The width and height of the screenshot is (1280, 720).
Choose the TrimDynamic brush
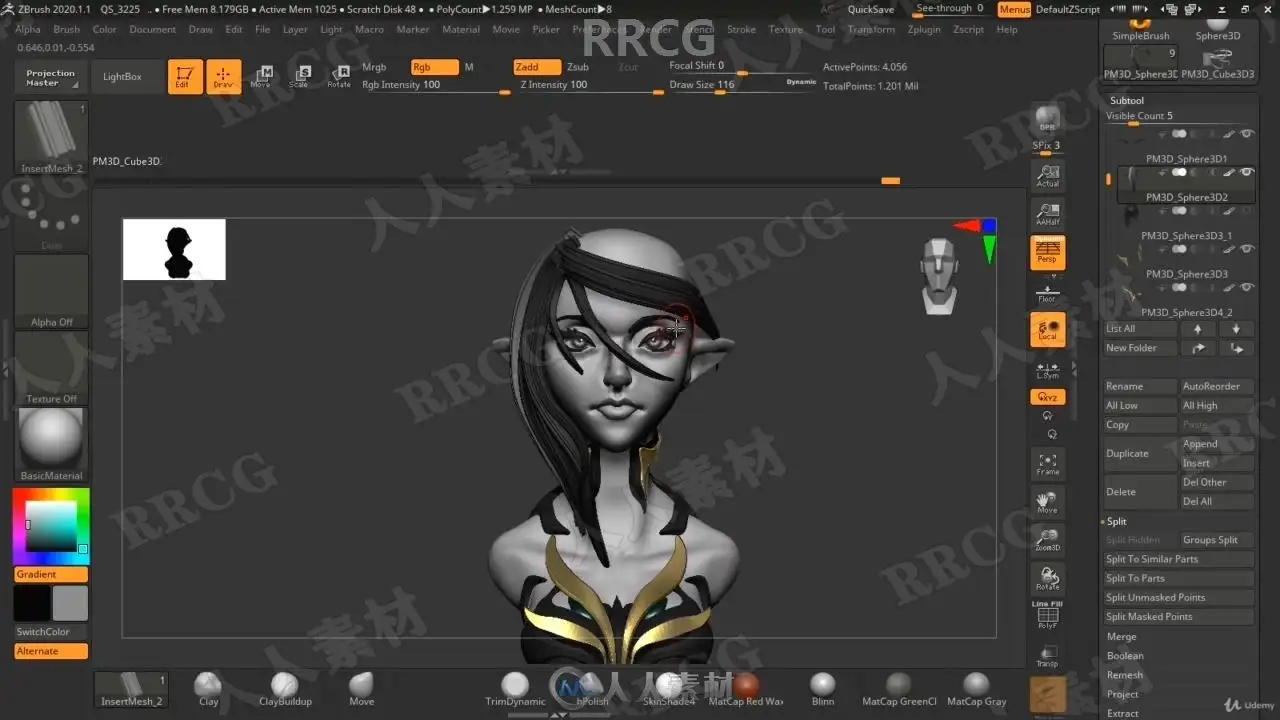[515, 689]
